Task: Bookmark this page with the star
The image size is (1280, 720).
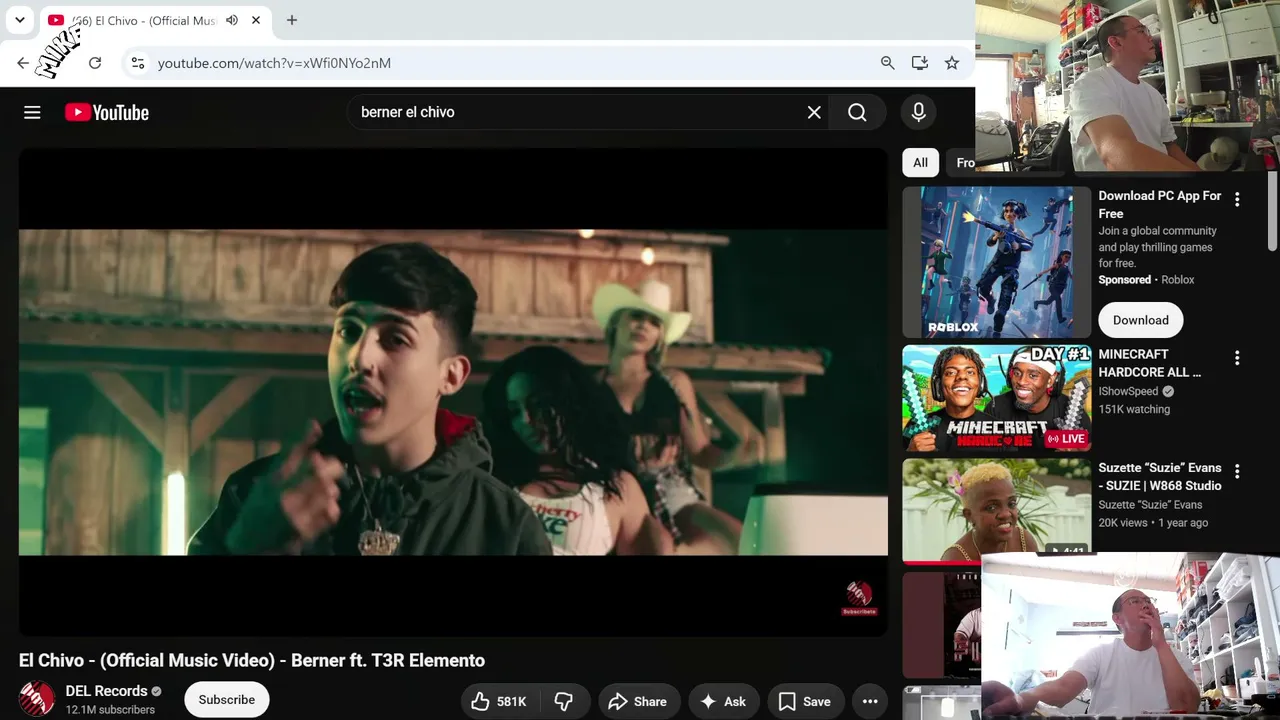Action: [952, 63]
